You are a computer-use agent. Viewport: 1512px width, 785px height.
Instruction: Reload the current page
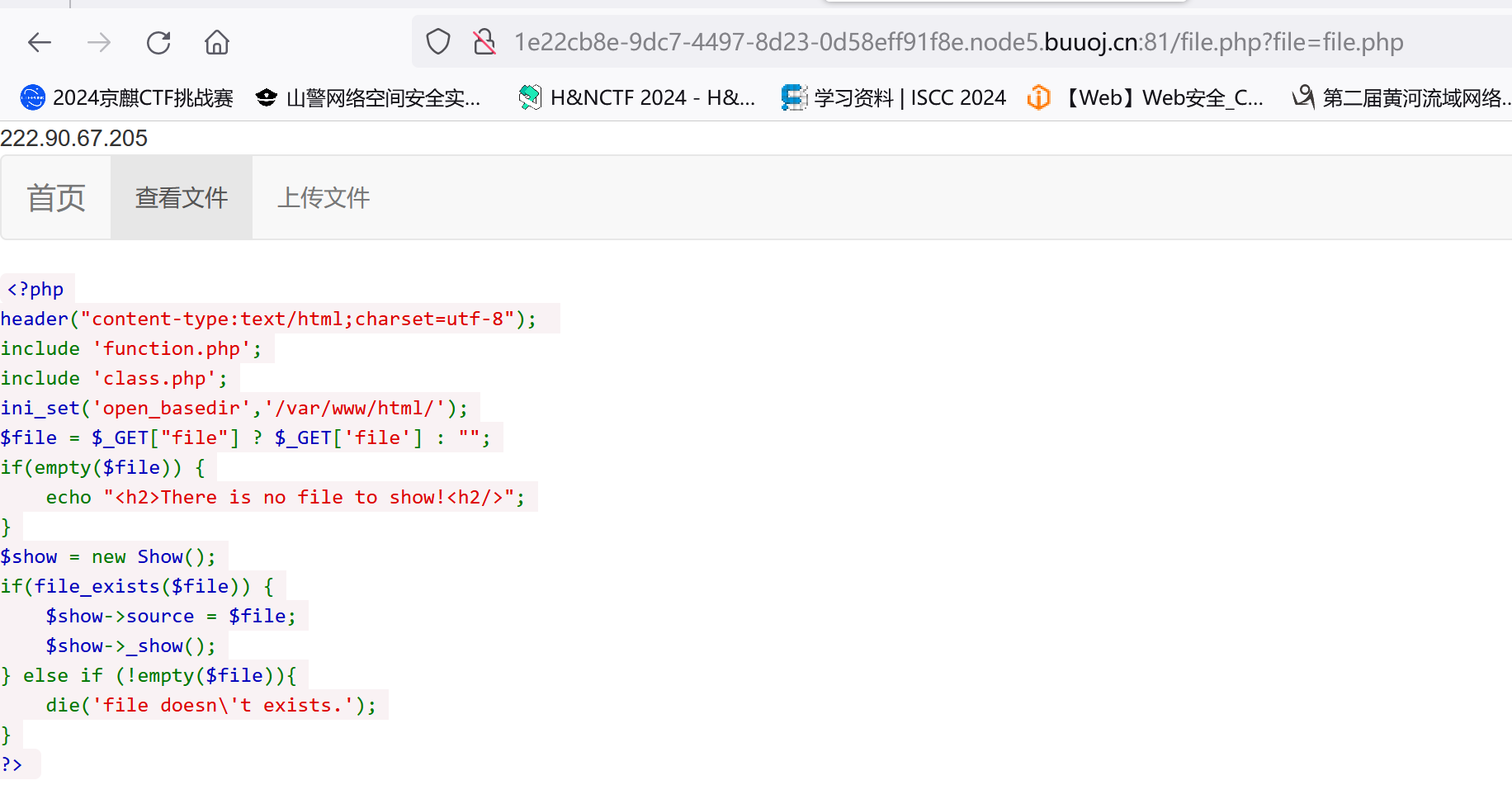[x=158, y=42]
